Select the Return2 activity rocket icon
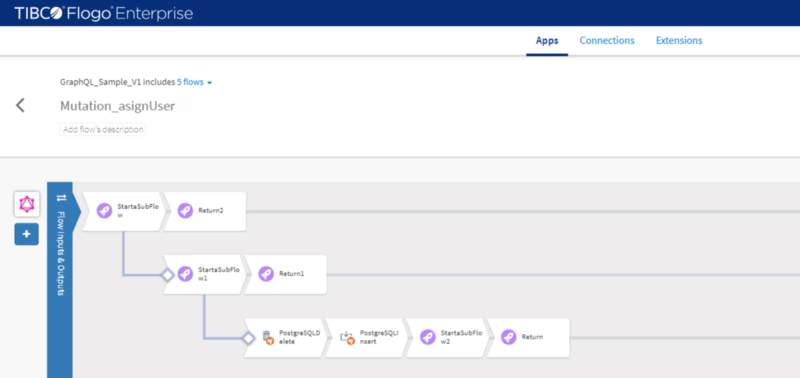Screen dimensions: 800x378 click(x=185, y=211)
